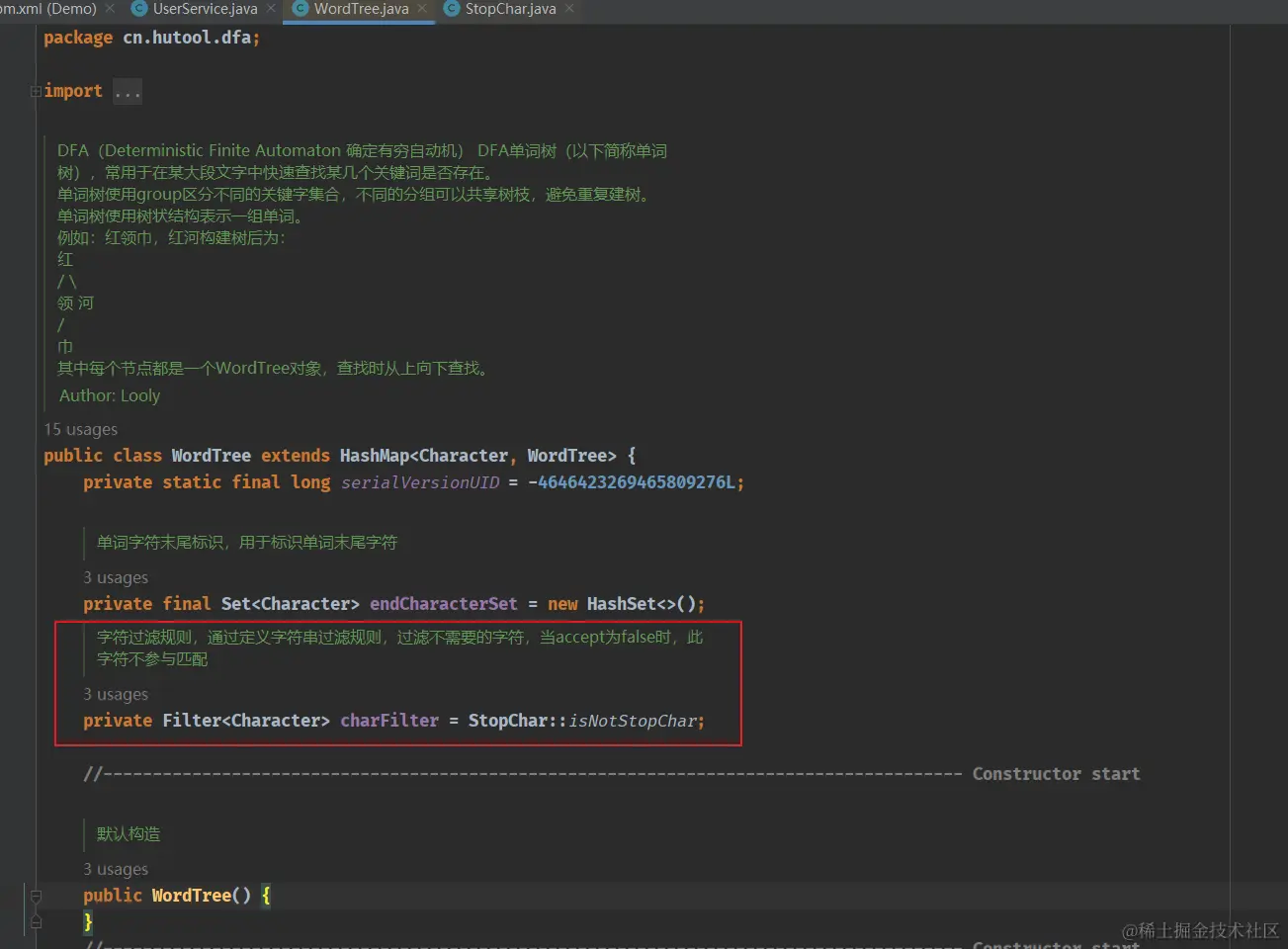Click the 'Author: Looly' doc line

(x=110, y=395)
